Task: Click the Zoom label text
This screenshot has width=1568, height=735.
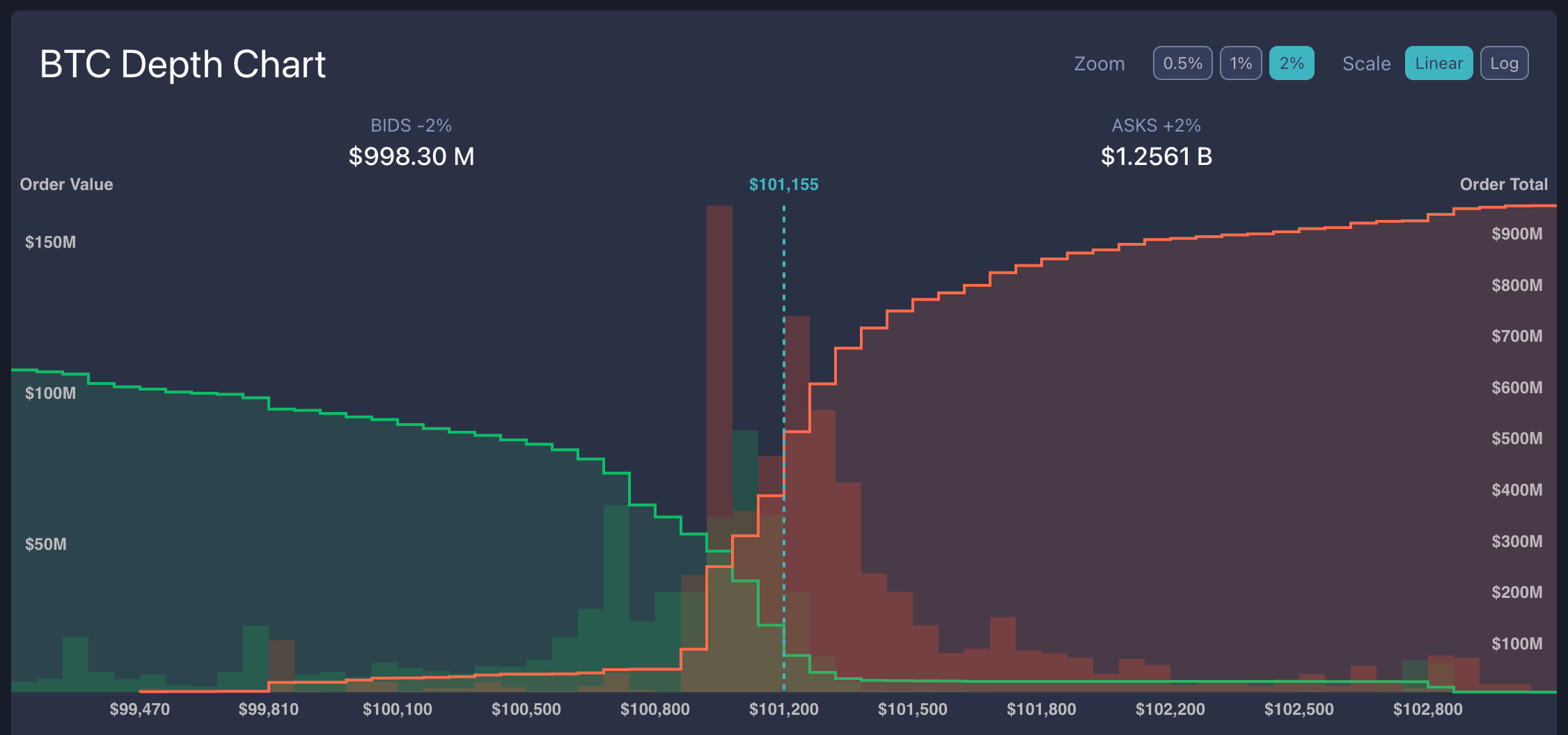Action: click(1099, 63)
